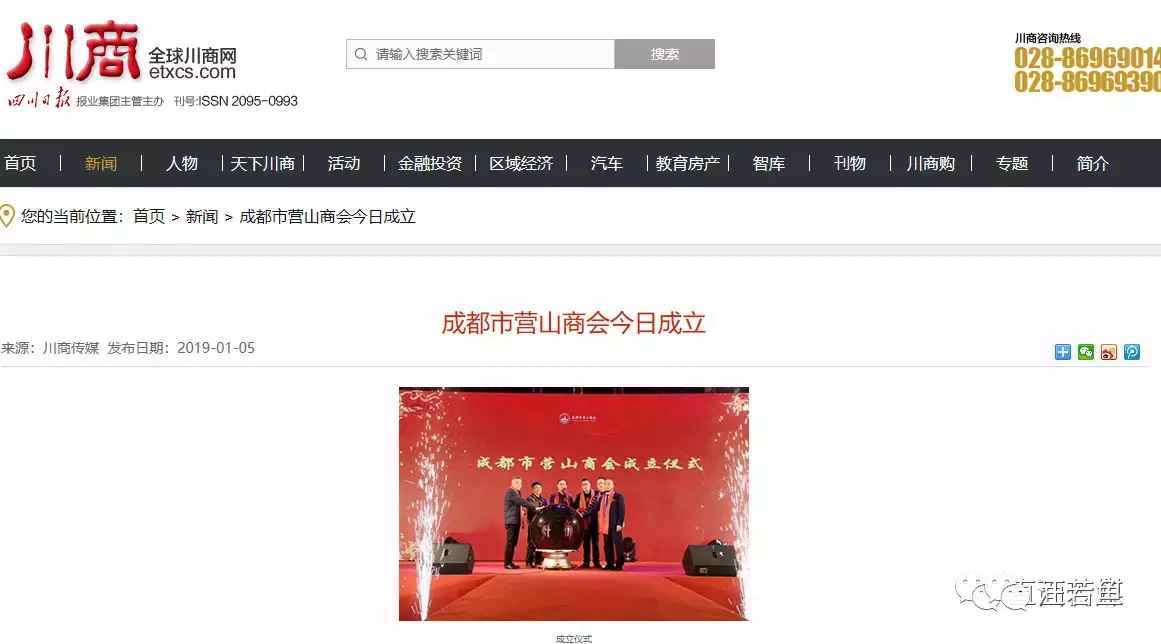
Task: Click the 四川日报 calligraphy logo
Action: (x=39, y=99)
